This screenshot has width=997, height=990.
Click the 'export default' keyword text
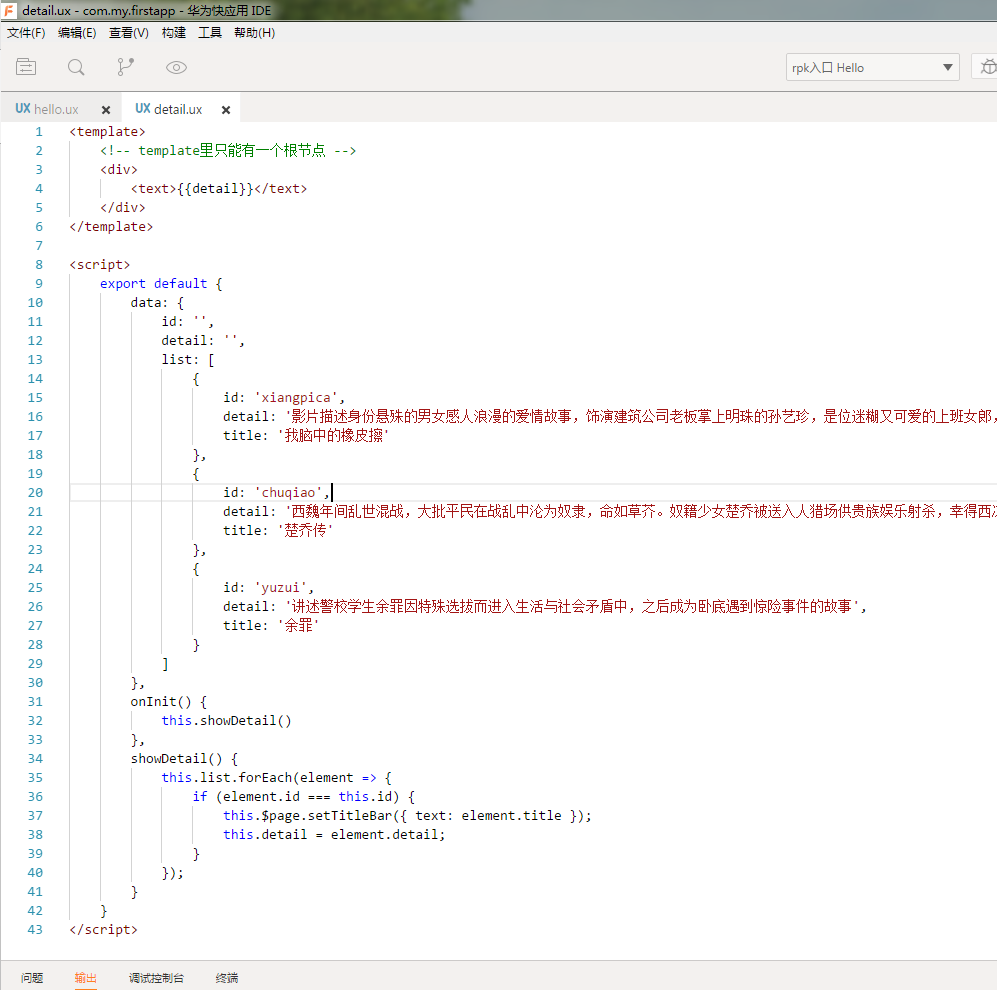coord(153,284)
